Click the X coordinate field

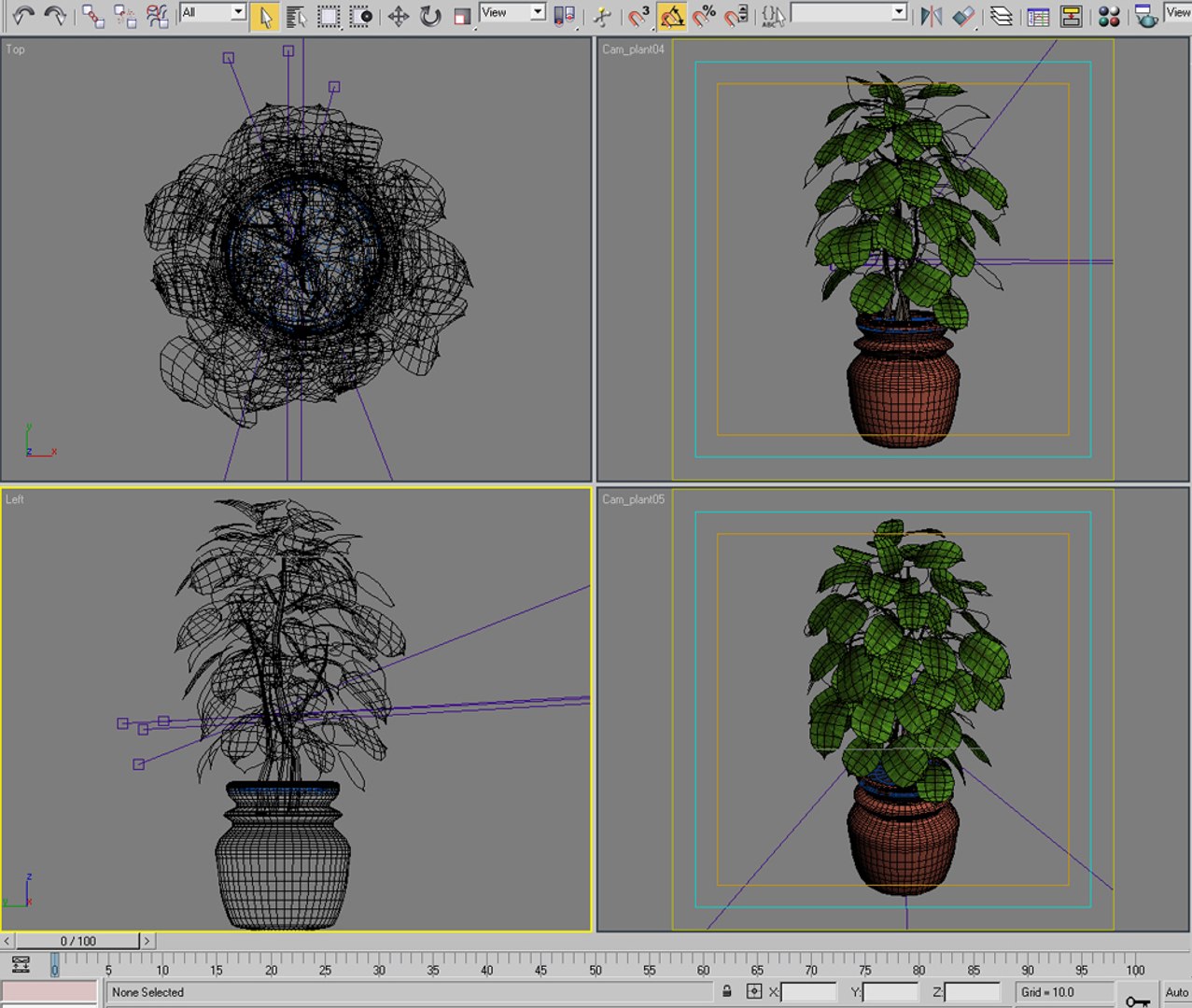(x=808, y=992)
